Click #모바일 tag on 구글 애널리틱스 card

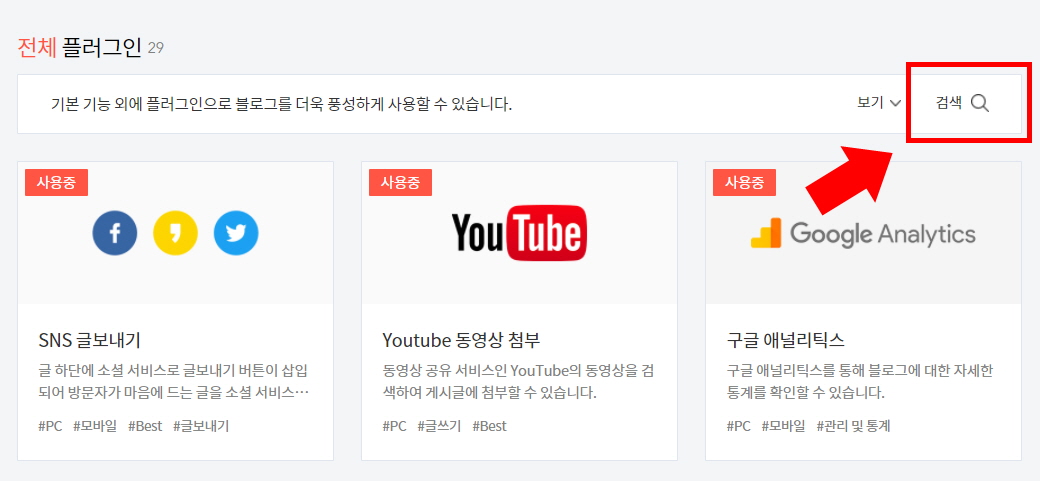pos(783,426)
